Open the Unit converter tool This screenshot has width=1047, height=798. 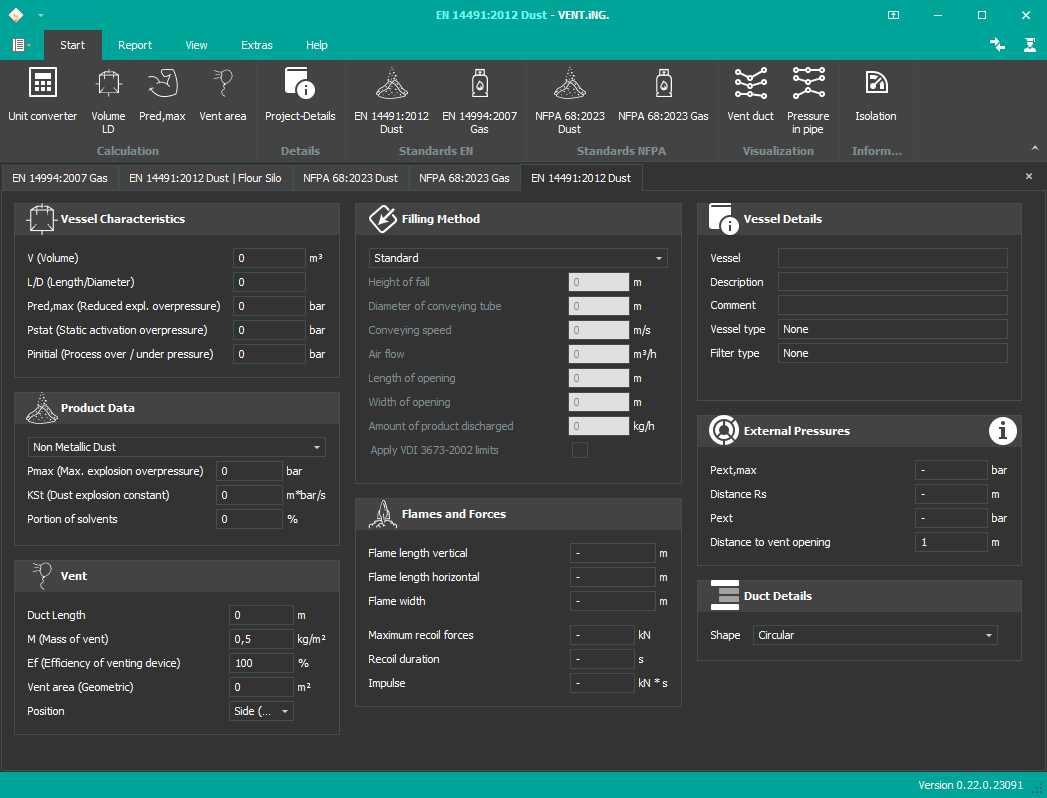click(42, 95)
